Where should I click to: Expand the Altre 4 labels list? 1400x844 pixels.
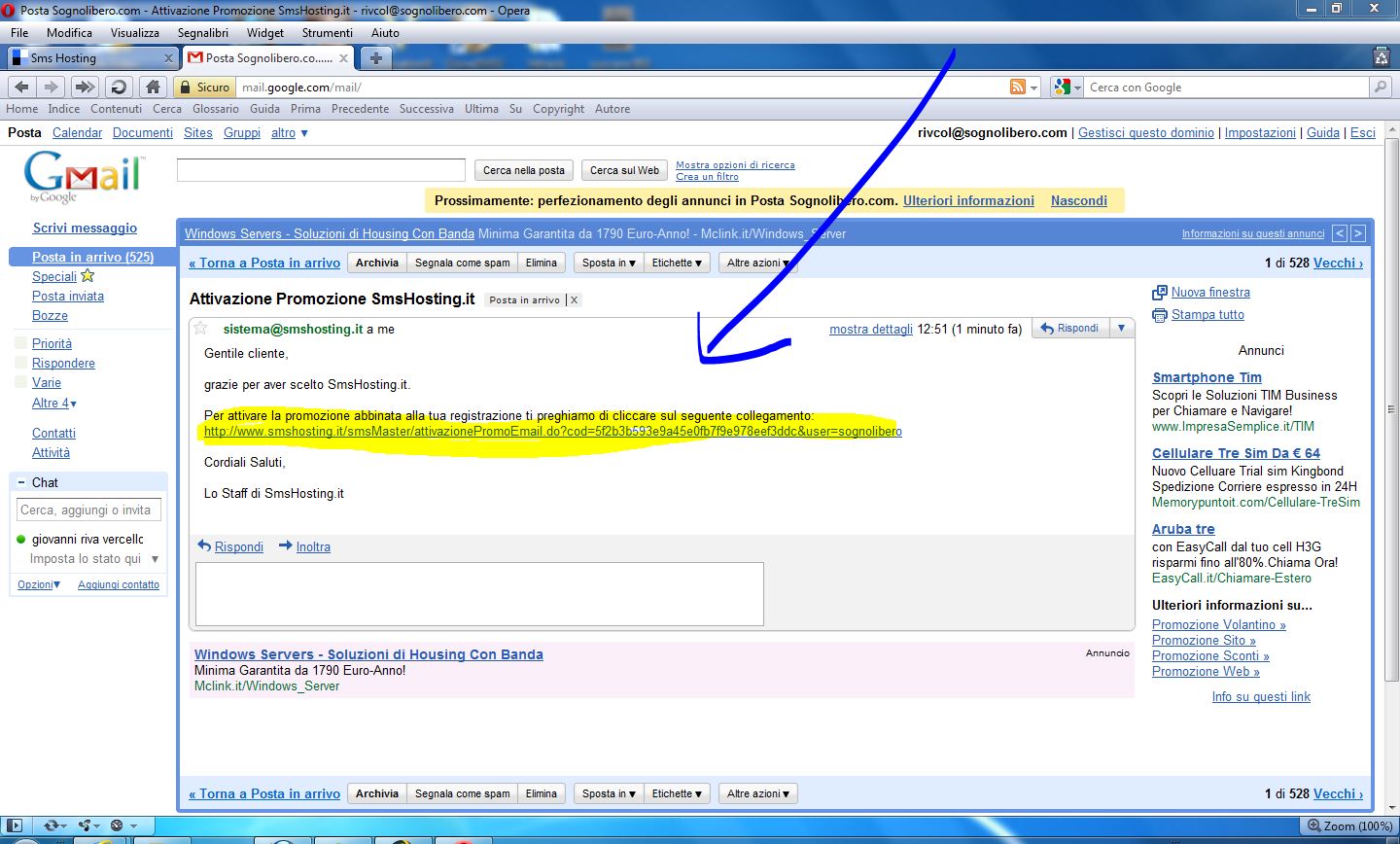(x=54, y=403)
